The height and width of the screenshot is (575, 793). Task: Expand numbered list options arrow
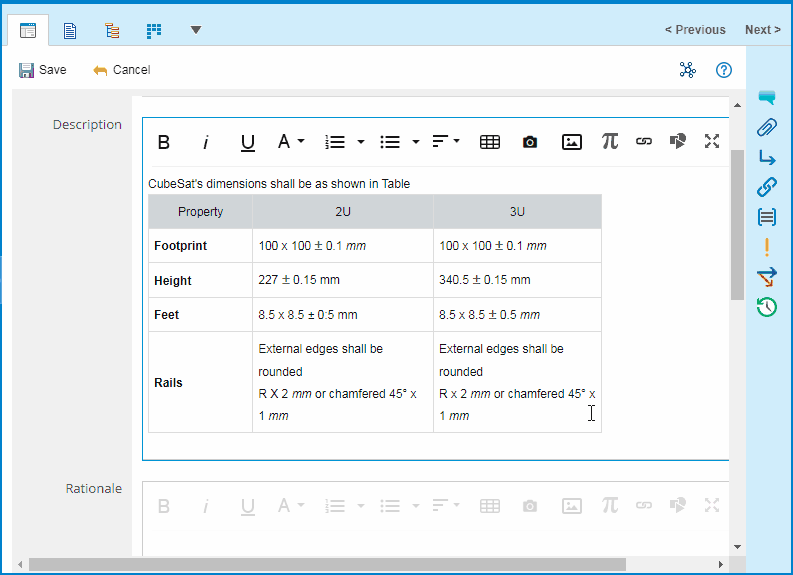coord(360,142)
